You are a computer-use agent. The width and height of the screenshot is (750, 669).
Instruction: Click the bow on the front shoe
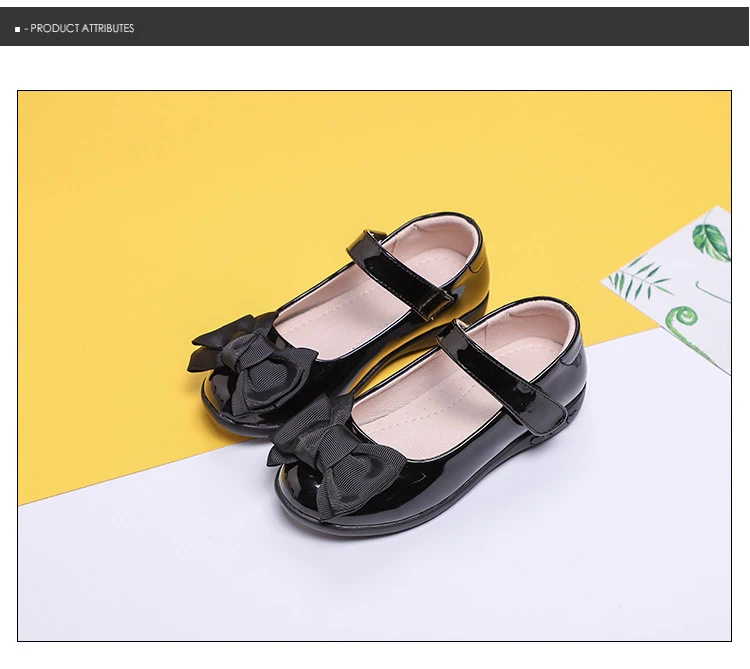click(337, 455)
